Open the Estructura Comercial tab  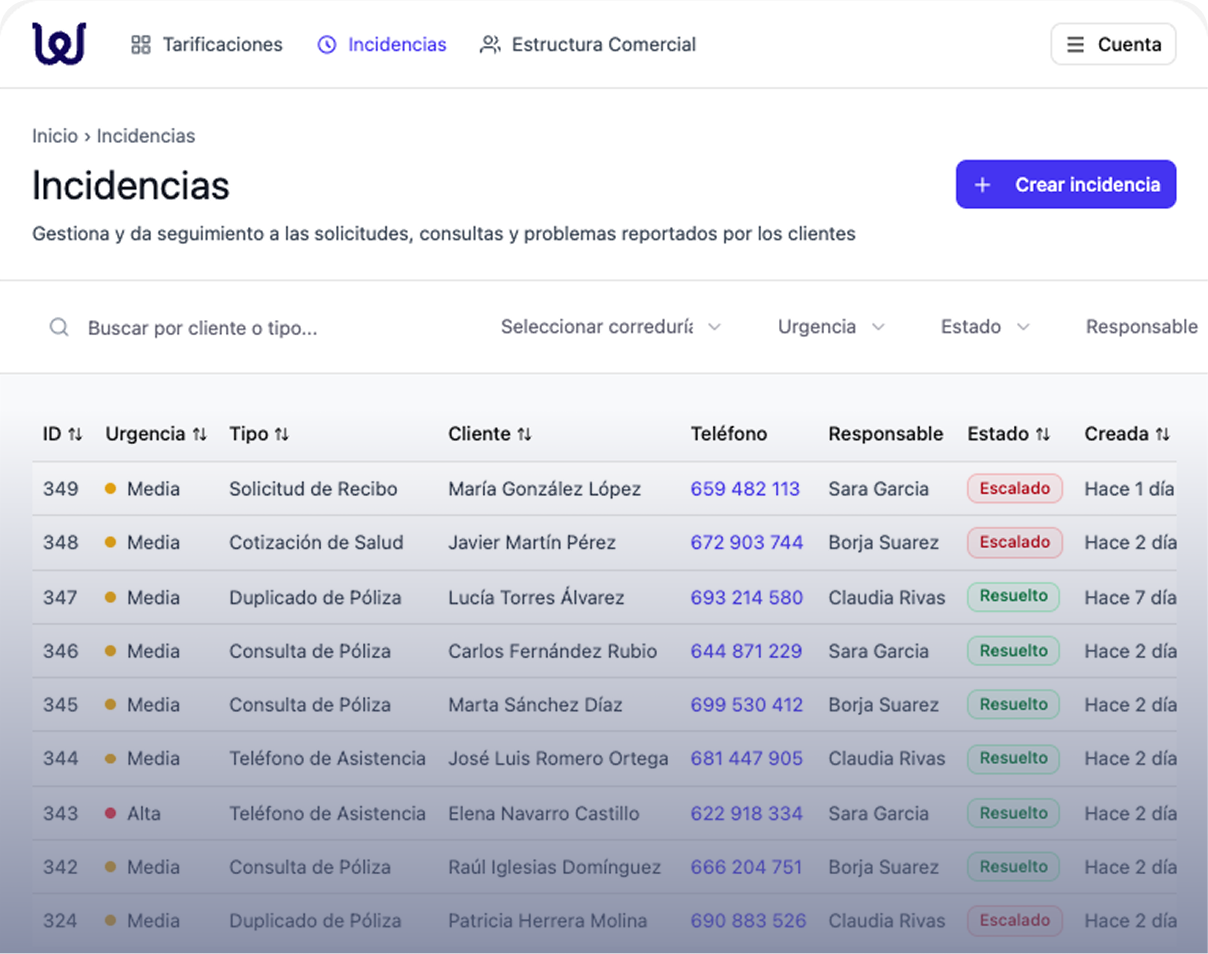pyautogui.click(x=588, y=45)
